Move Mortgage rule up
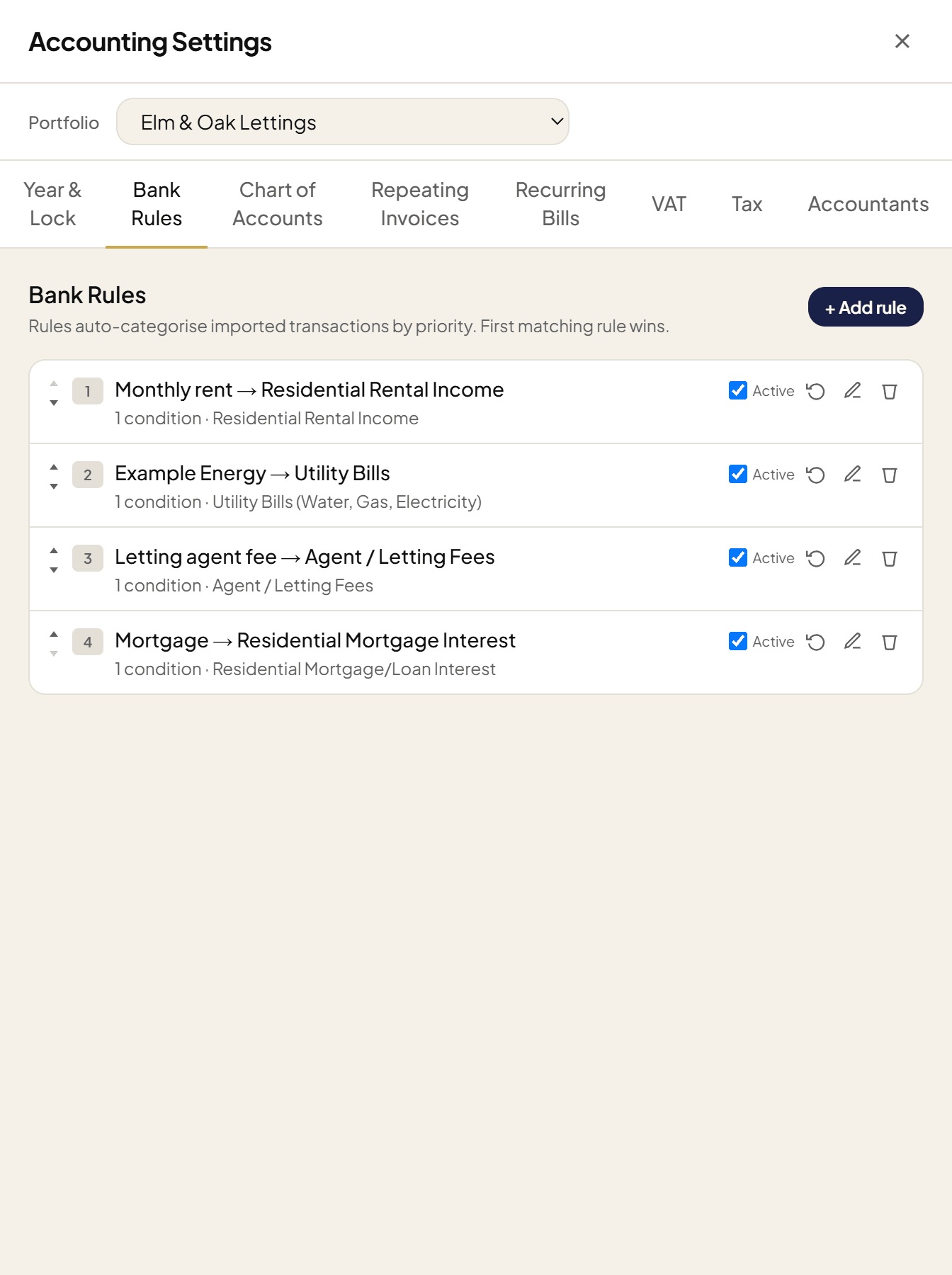 [x=54, y=635]
